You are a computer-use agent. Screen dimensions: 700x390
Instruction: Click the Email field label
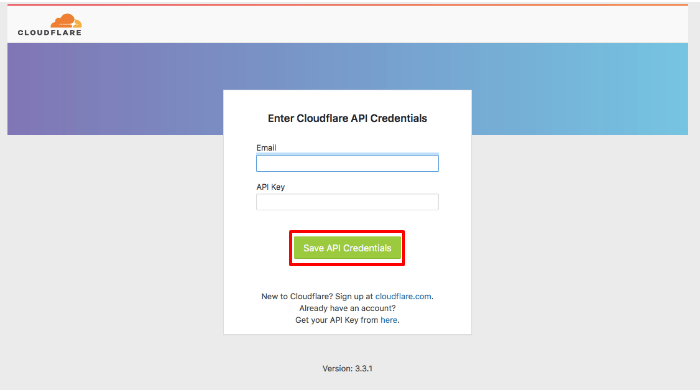point(266,148)
